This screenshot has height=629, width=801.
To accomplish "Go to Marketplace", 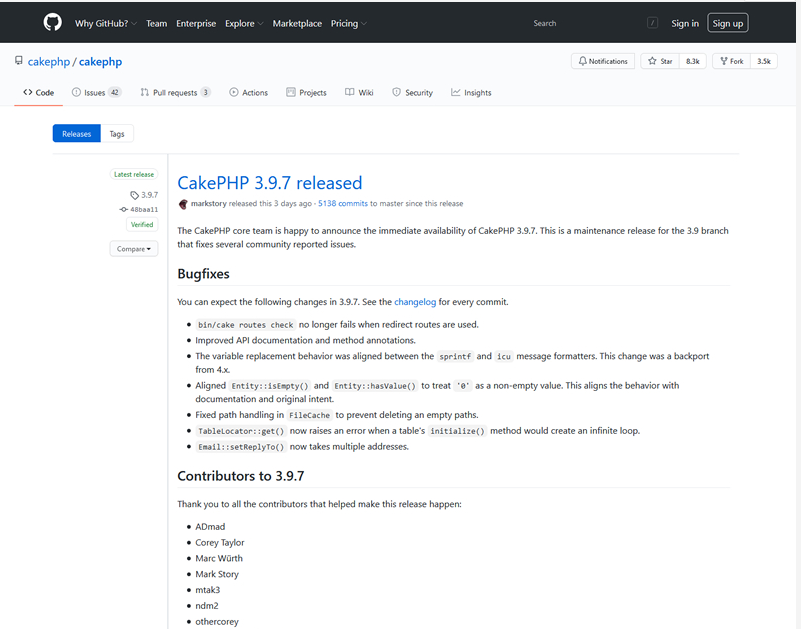I will (297, 24).
